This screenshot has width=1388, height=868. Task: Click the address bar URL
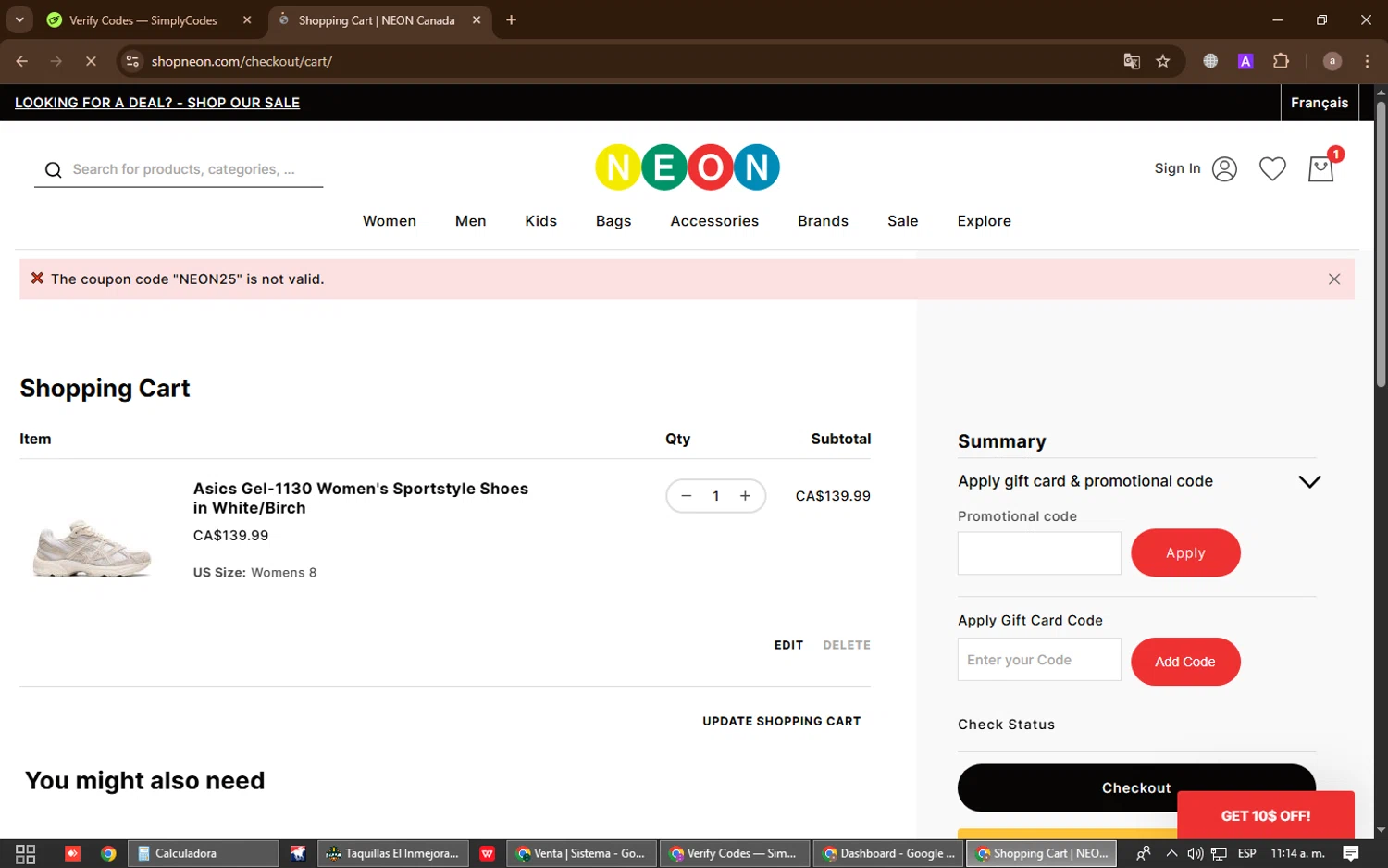tap(242, 61)
